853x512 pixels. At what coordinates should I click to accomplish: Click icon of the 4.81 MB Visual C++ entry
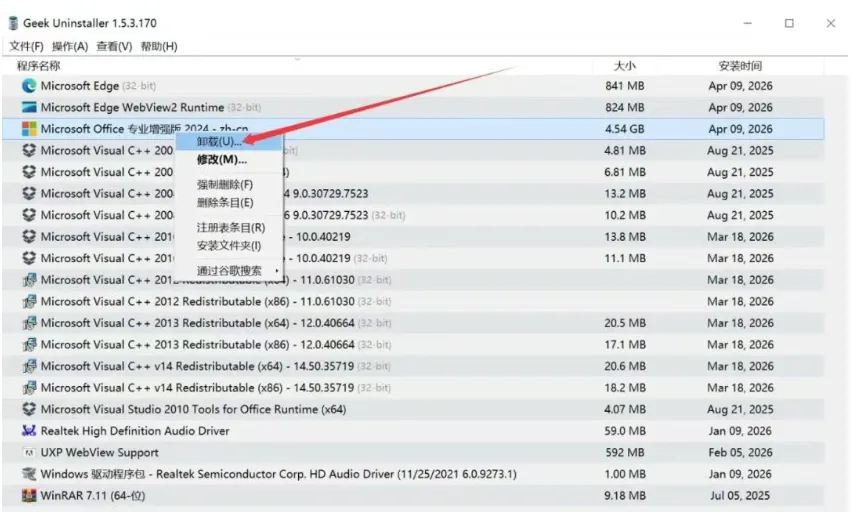pos(29,150)
